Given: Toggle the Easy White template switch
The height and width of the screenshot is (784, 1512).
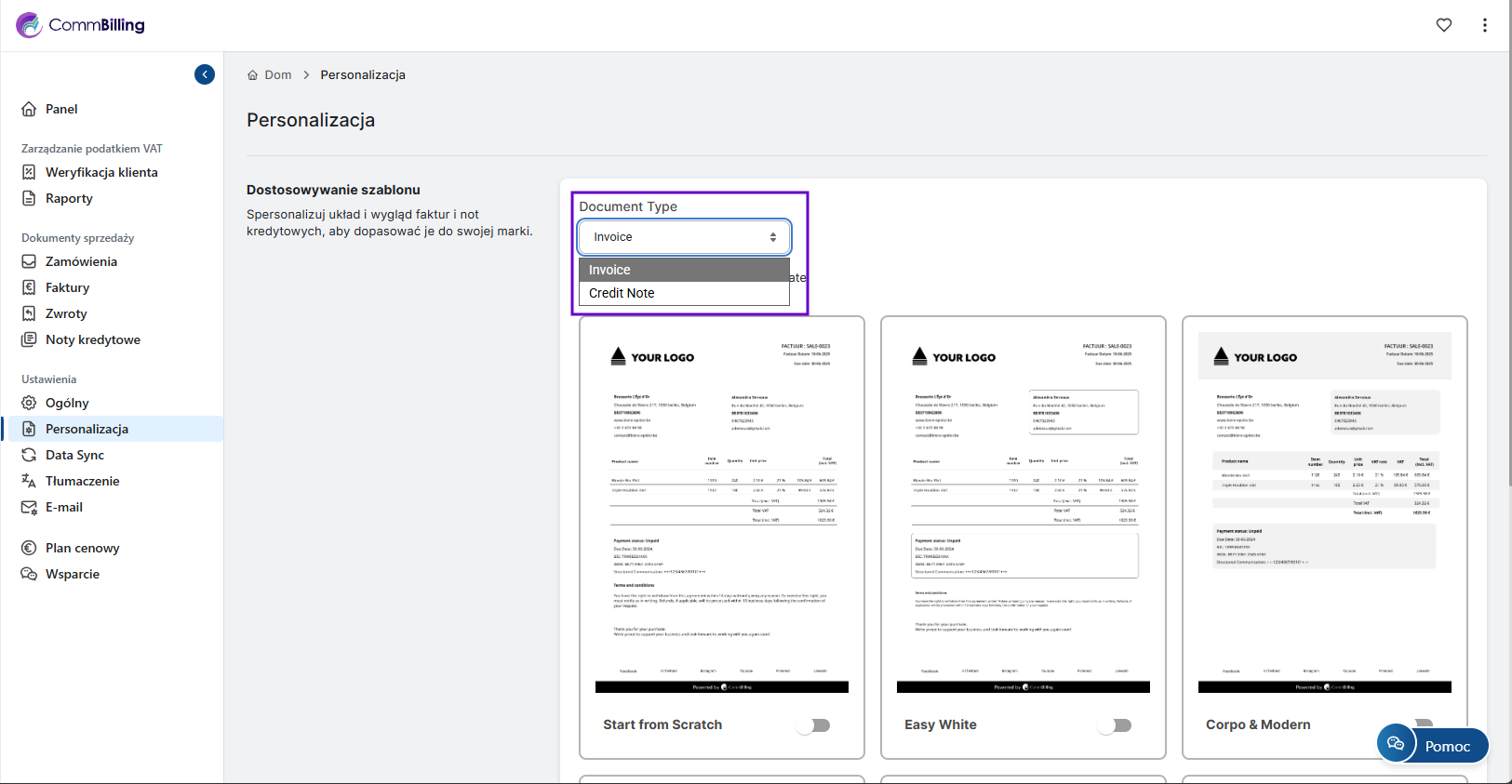Looking at the screenshot, I should [x=1115, y=725].
